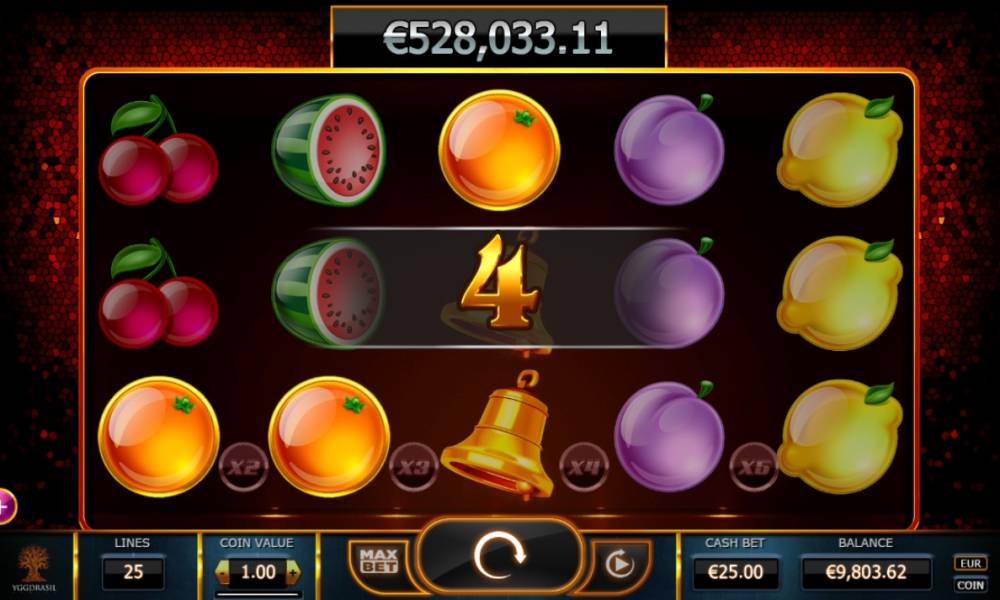Start autoplay with the play arrow icon
The width and height of the screenshot is (1000, 600).
coord(619,564)
